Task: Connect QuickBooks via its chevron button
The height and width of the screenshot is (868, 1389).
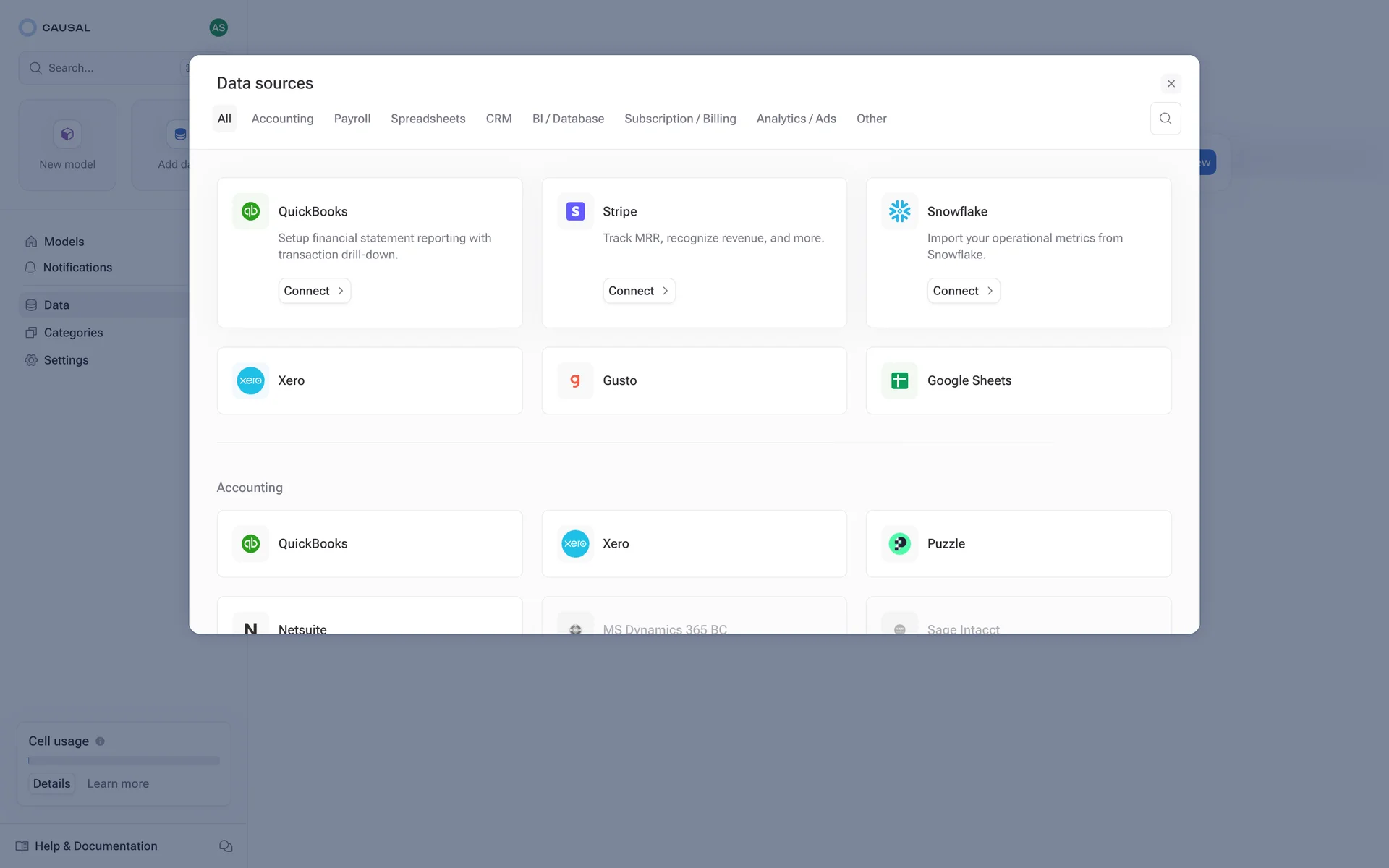Action: pos(315,291)
